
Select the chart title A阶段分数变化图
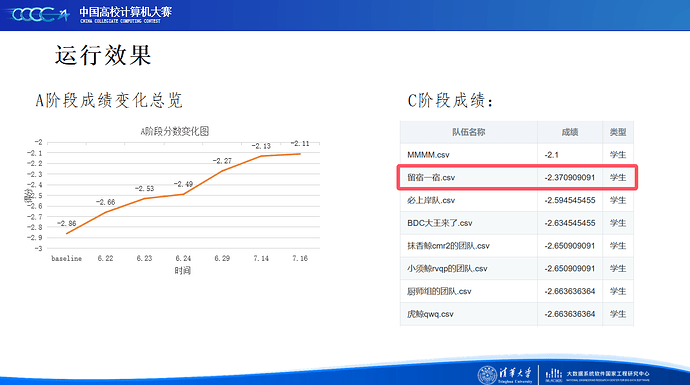[x=175, y=131]
